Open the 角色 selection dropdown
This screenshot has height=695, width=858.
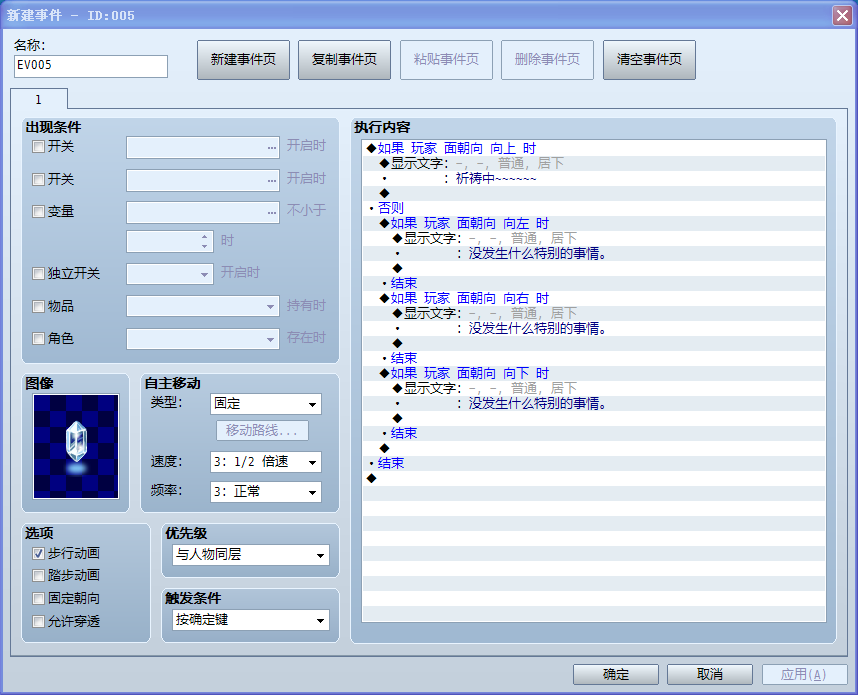(202, 339)
